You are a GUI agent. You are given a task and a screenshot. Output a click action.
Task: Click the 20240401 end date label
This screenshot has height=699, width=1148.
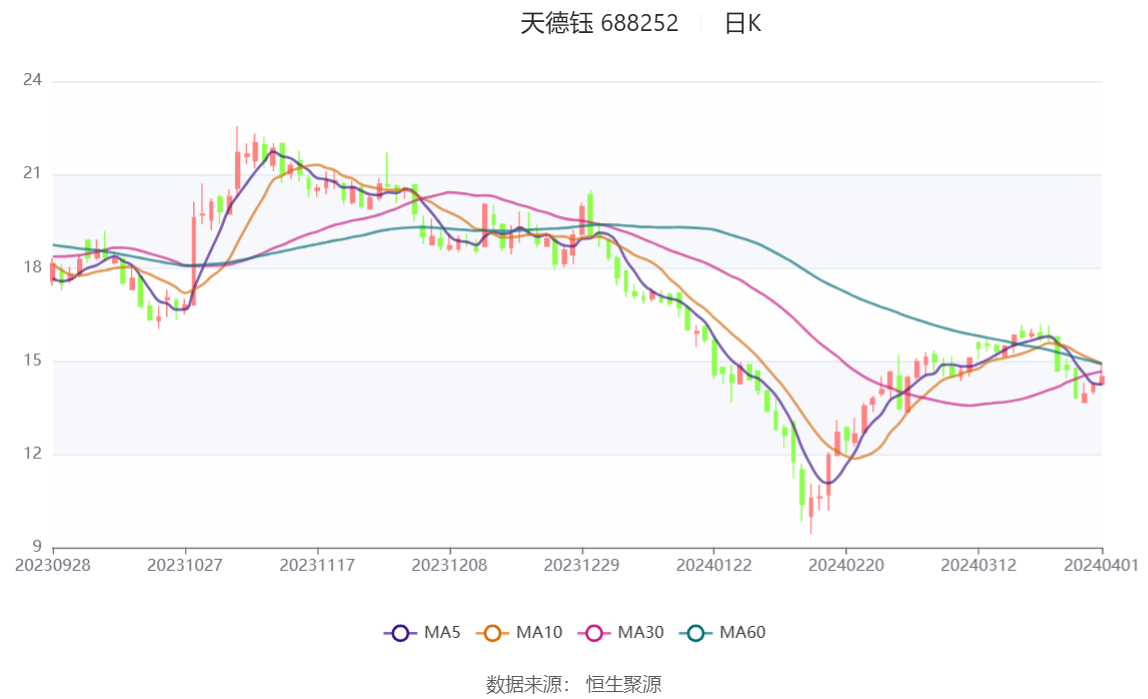coord(1102,565)
